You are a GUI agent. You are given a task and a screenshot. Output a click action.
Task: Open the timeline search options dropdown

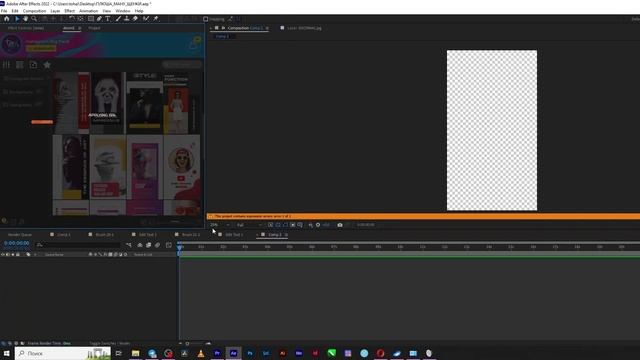tap(40, 245)
